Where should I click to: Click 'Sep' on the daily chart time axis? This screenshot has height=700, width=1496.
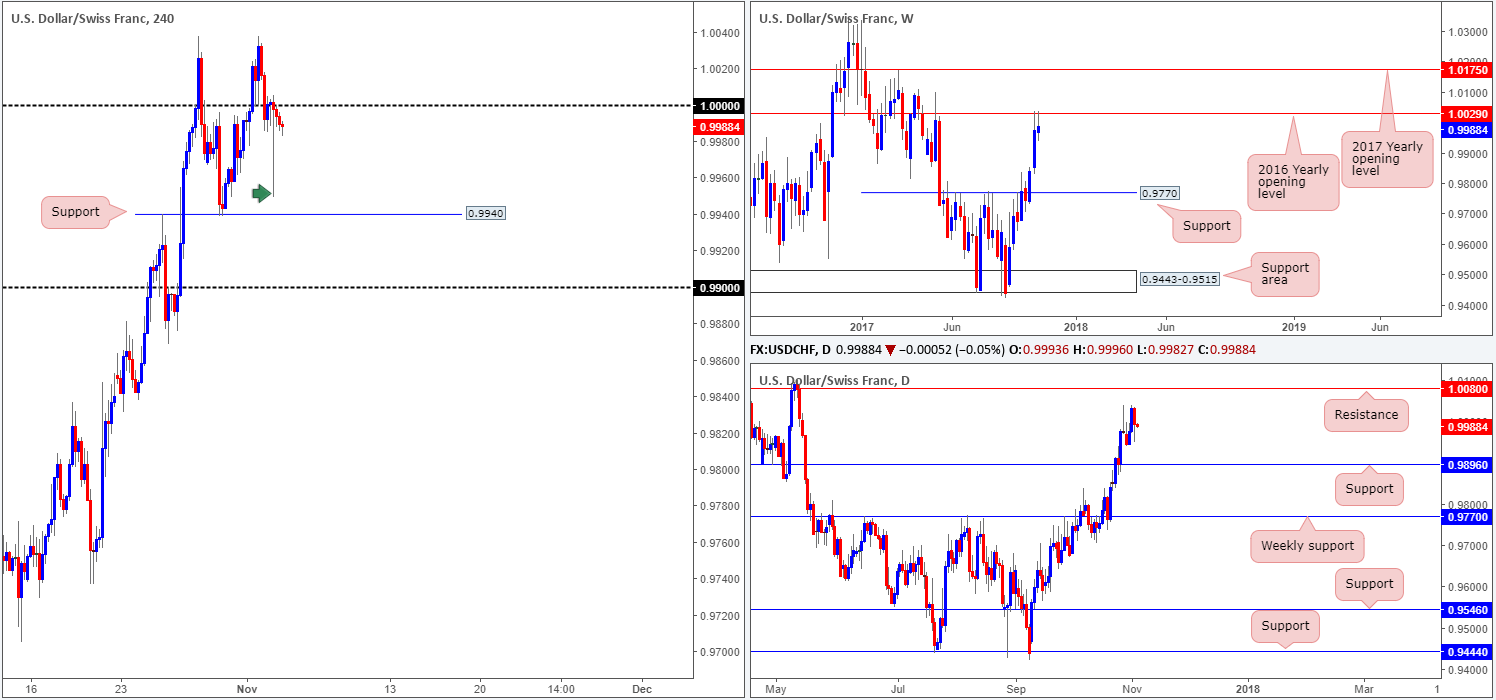(x=1017, y=689)
